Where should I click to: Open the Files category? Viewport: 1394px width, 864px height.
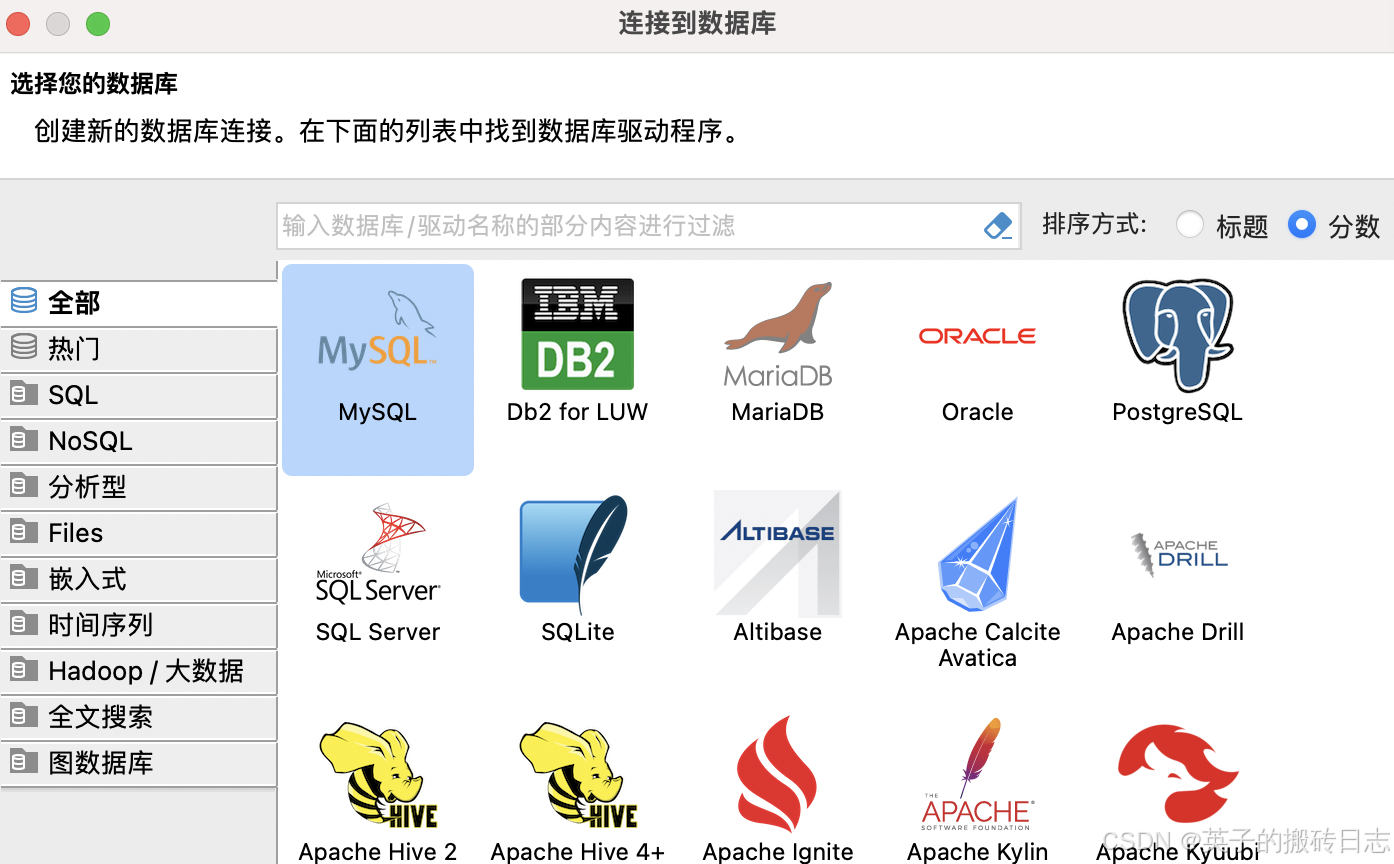point(139,533)
